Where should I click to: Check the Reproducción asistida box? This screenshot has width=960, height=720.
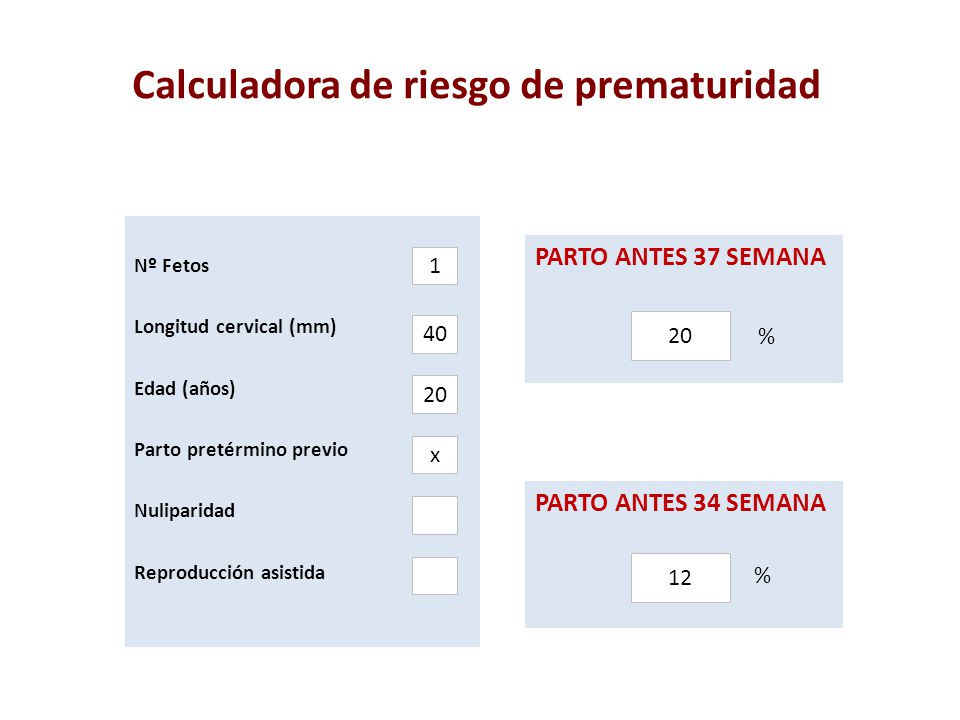435,576
